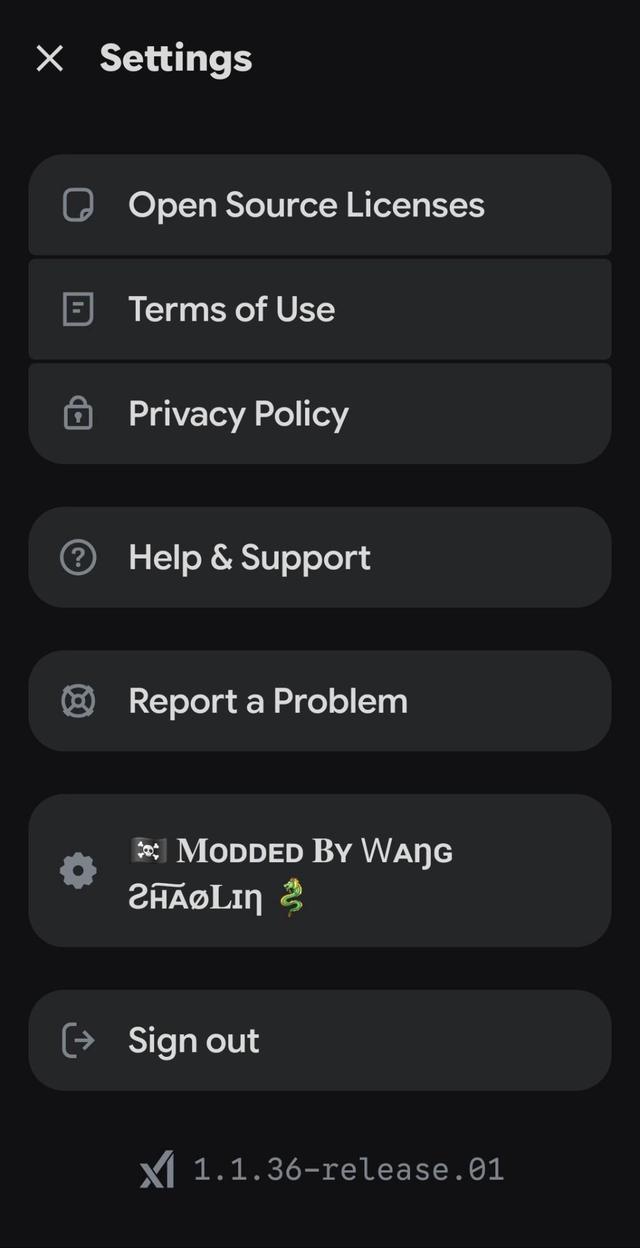Image resolution: width=640 pixels, height=1248 pixels.
Task: Tap the Privacy Policy lock icon
Action: pyautogui.click(x=78, y=413)
